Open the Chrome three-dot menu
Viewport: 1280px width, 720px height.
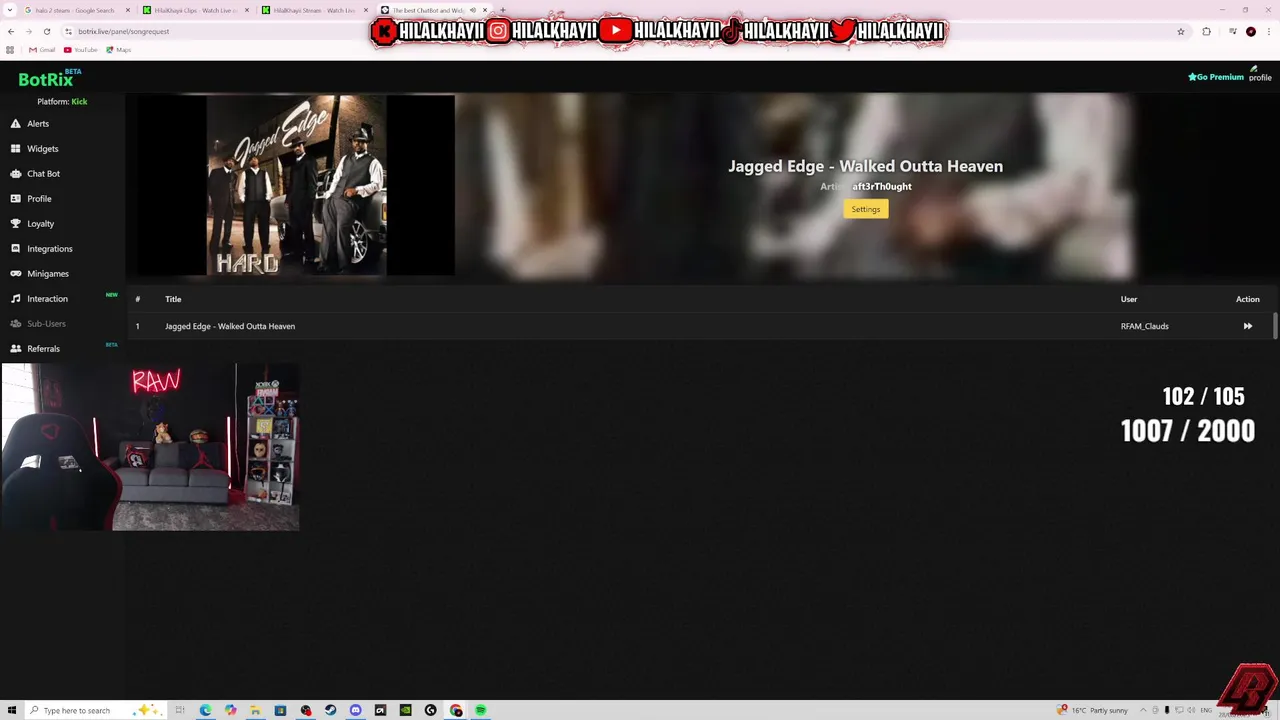(x=1269, y=31)
